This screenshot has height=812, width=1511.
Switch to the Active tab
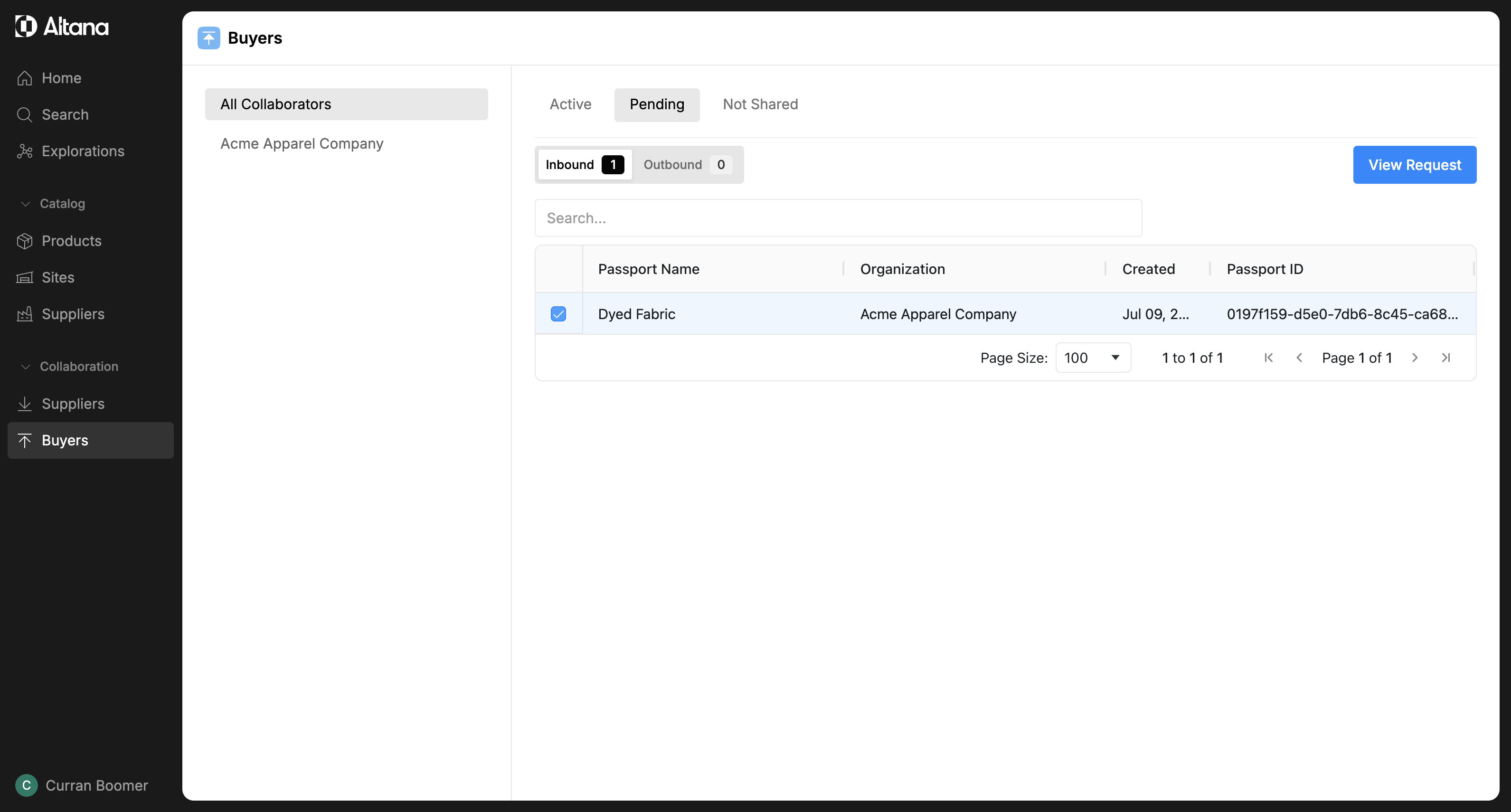coord(570,104)
